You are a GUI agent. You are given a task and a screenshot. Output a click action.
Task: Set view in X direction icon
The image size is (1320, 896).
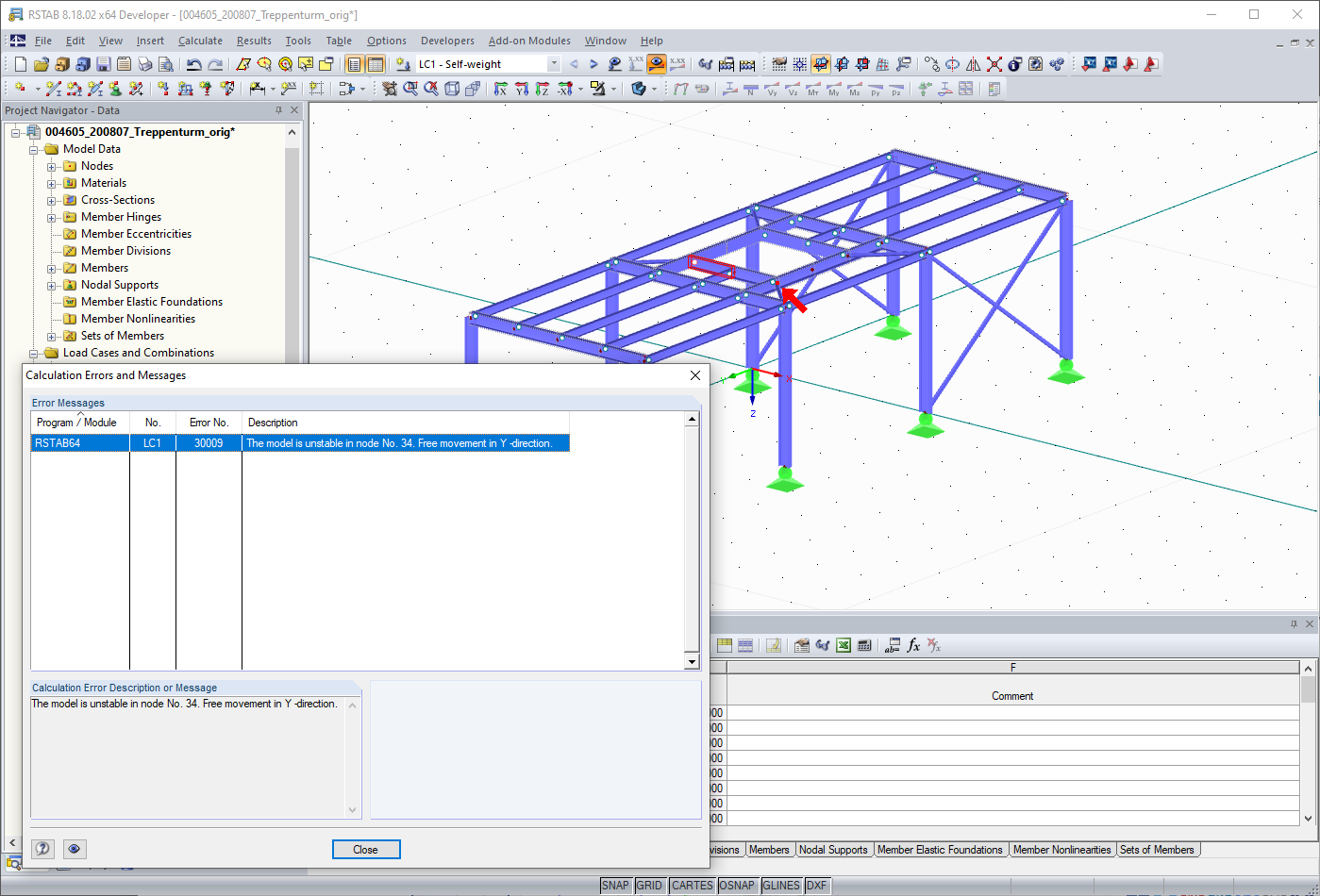pos(500,89)
